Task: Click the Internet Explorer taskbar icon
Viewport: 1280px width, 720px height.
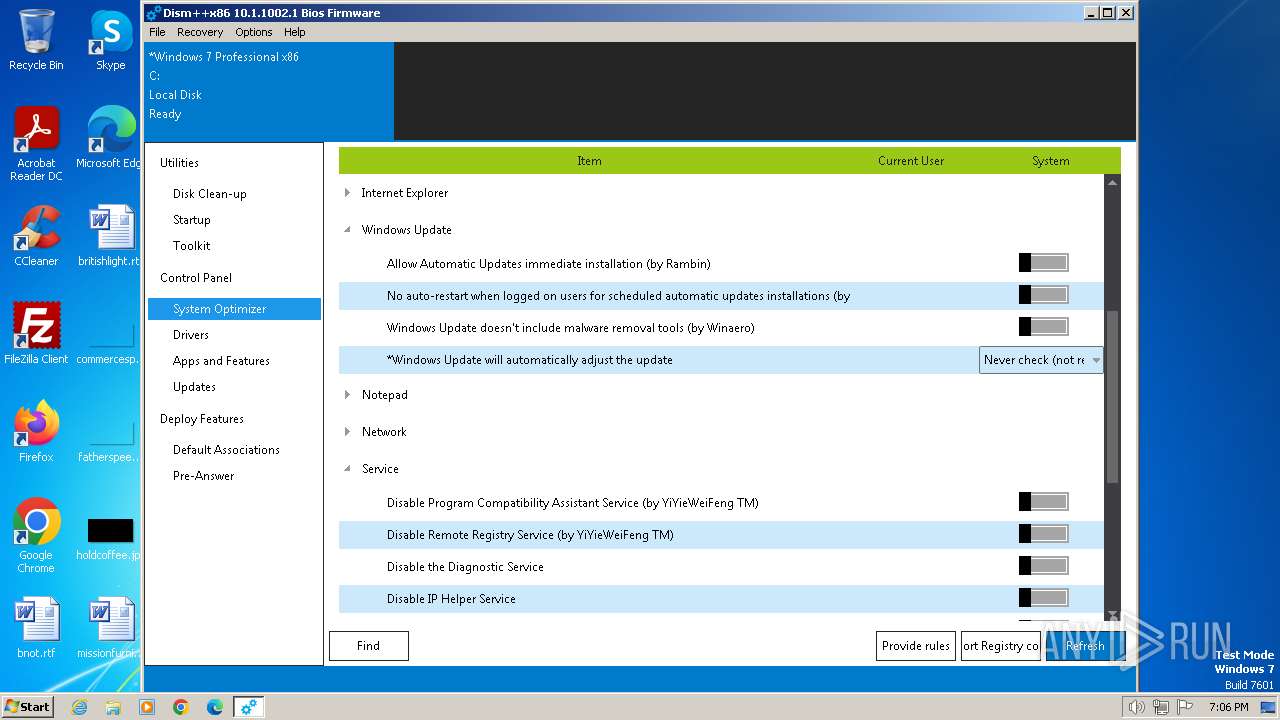Action: pyautogui.click(x=79, y=707)
